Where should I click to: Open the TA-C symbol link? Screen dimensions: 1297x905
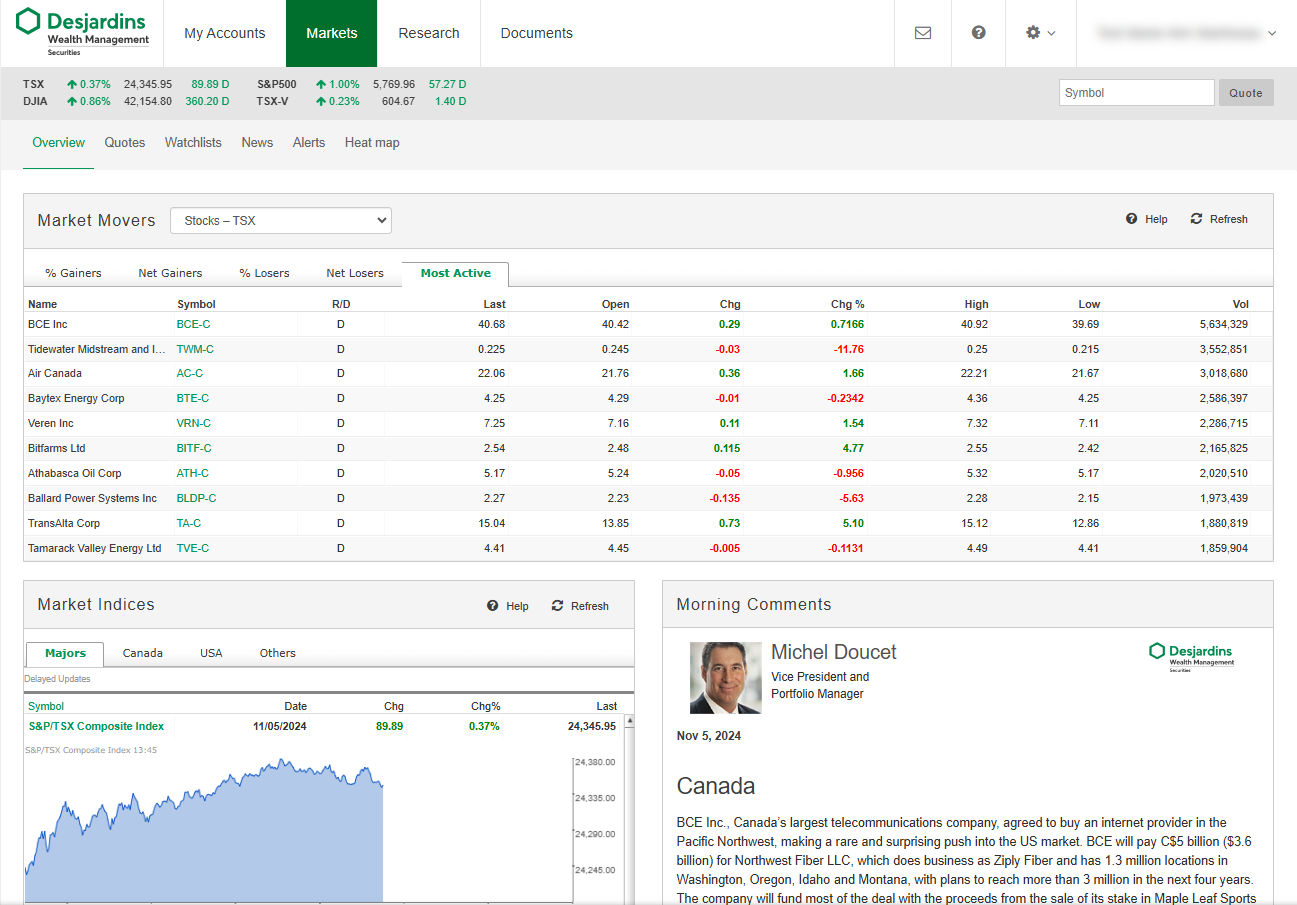189,523
